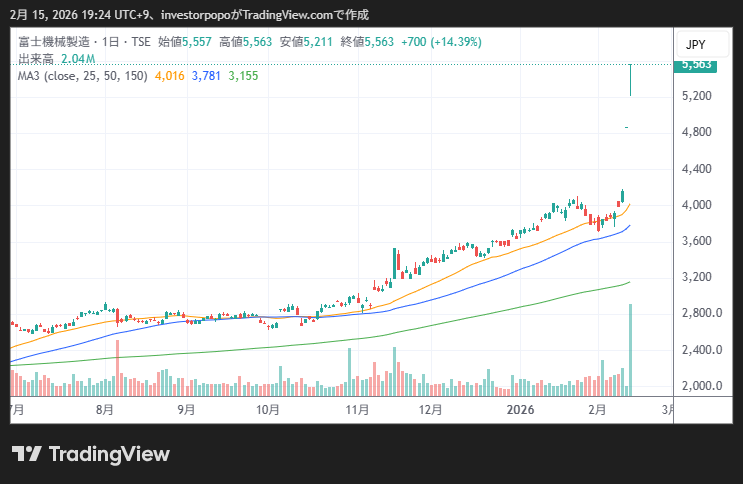Click the current price tag 5,563
This screenshot has width=743, height=484.
[x=696, y=64]
